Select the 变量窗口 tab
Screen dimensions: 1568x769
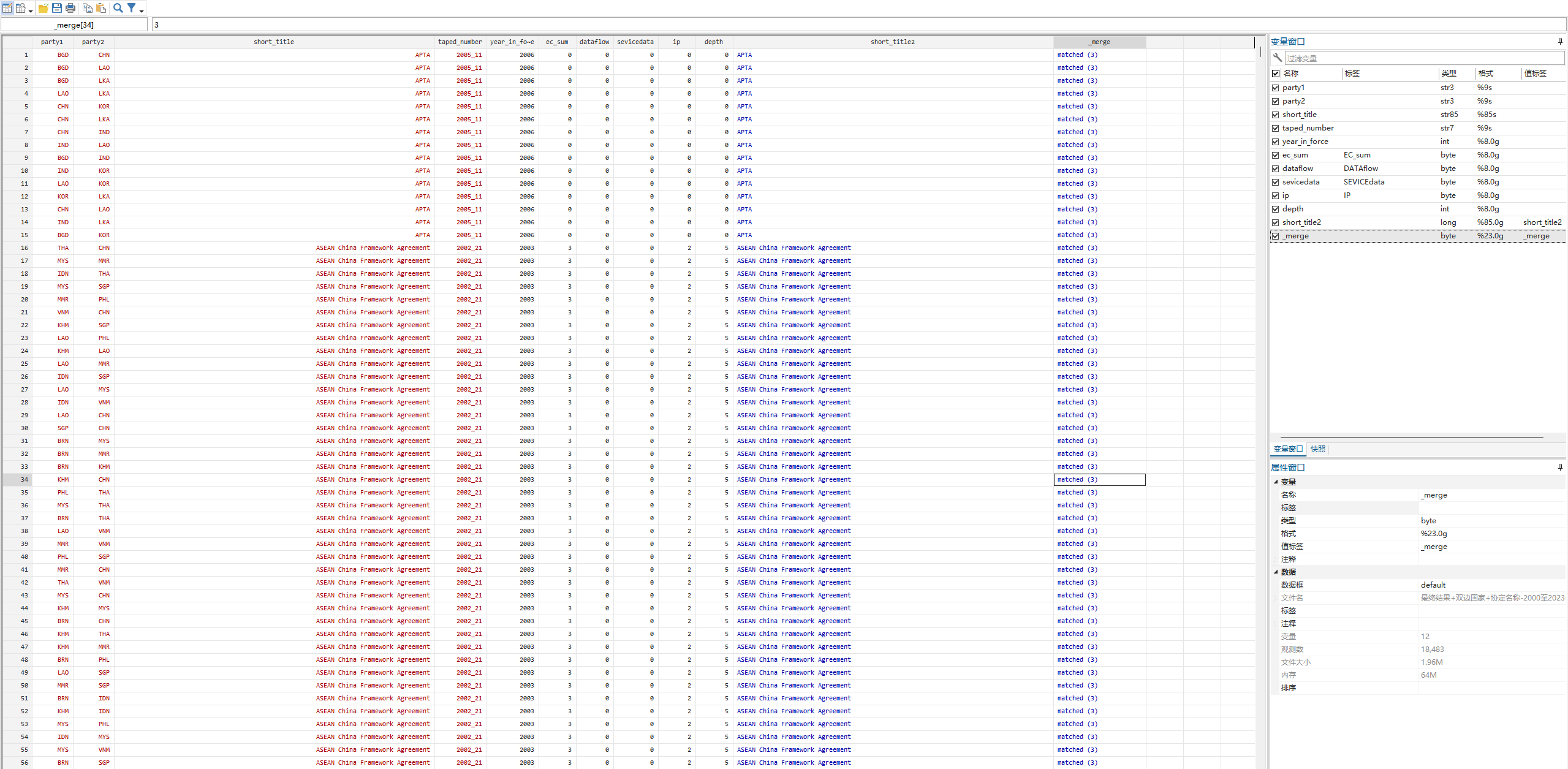(1288, 449)
